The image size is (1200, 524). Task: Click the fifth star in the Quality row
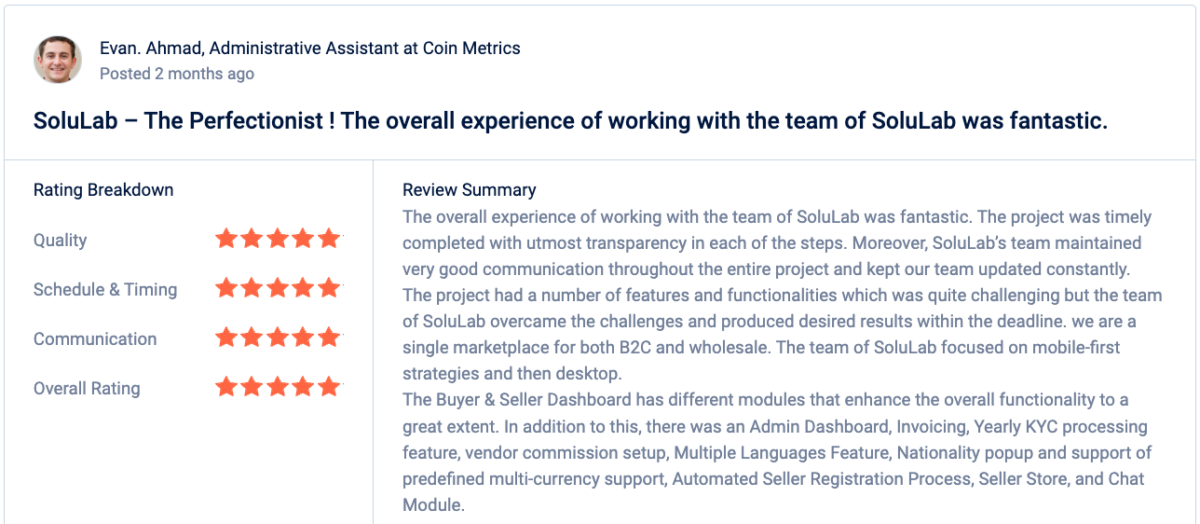pos(329,239)
